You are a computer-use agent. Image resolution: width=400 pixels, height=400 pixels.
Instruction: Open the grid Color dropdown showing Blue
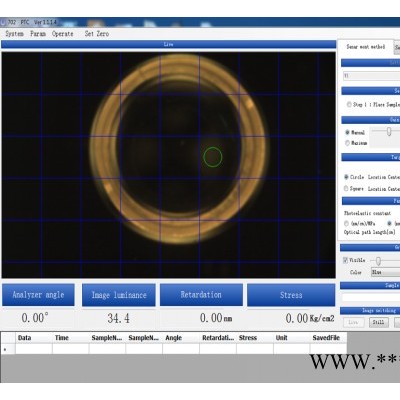click(x=386, y=272)
